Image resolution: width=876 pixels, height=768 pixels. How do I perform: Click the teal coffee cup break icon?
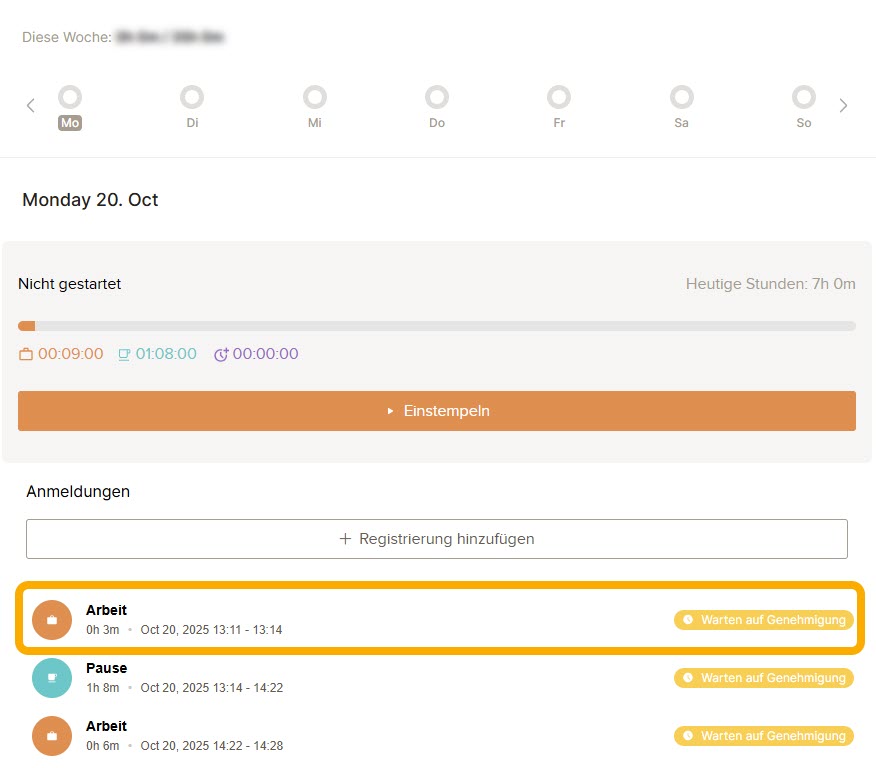click(125, 354)
